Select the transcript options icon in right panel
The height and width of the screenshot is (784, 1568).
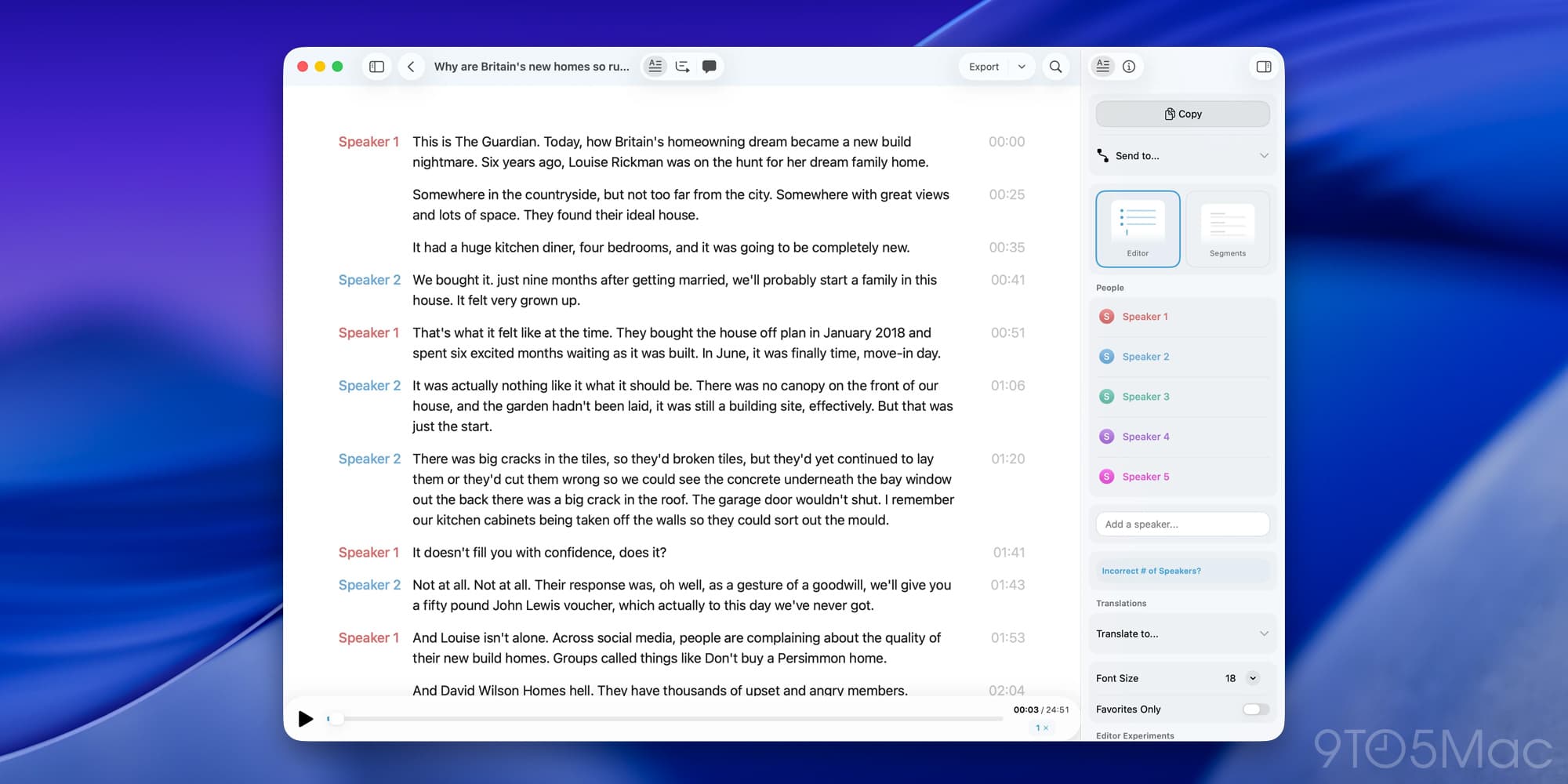[x=1103, y=67]
